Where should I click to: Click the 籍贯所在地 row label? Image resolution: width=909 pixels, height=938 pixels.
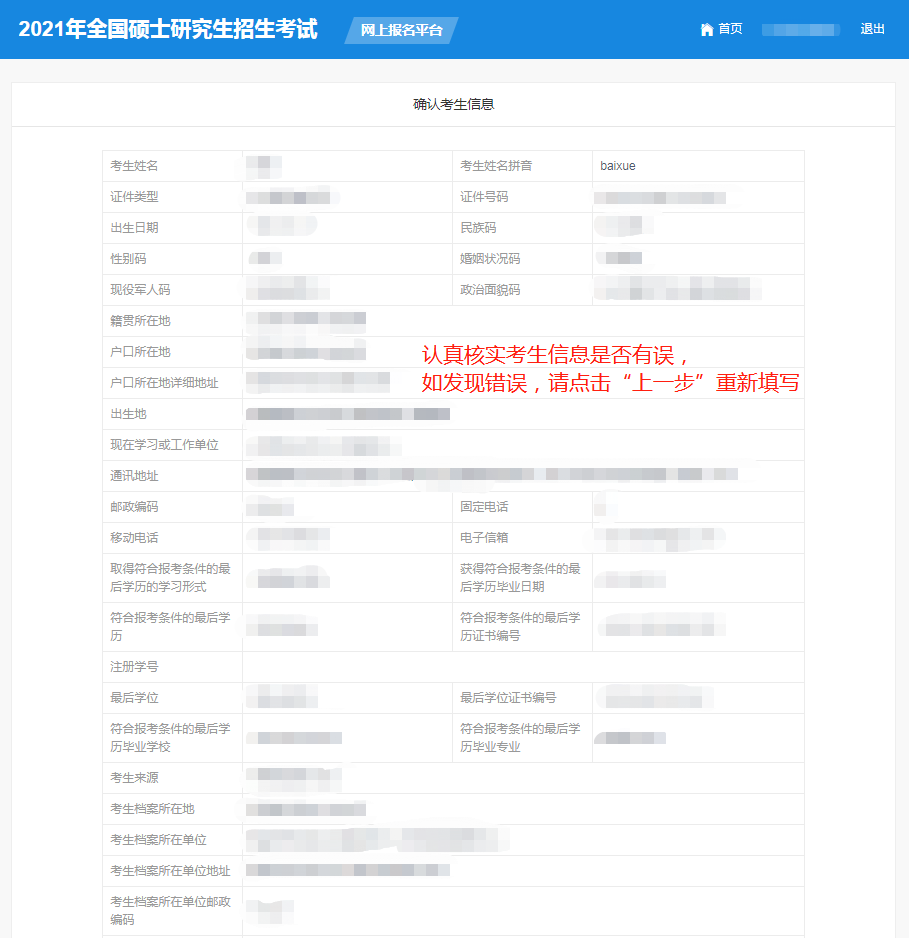[x=140, y=321]
